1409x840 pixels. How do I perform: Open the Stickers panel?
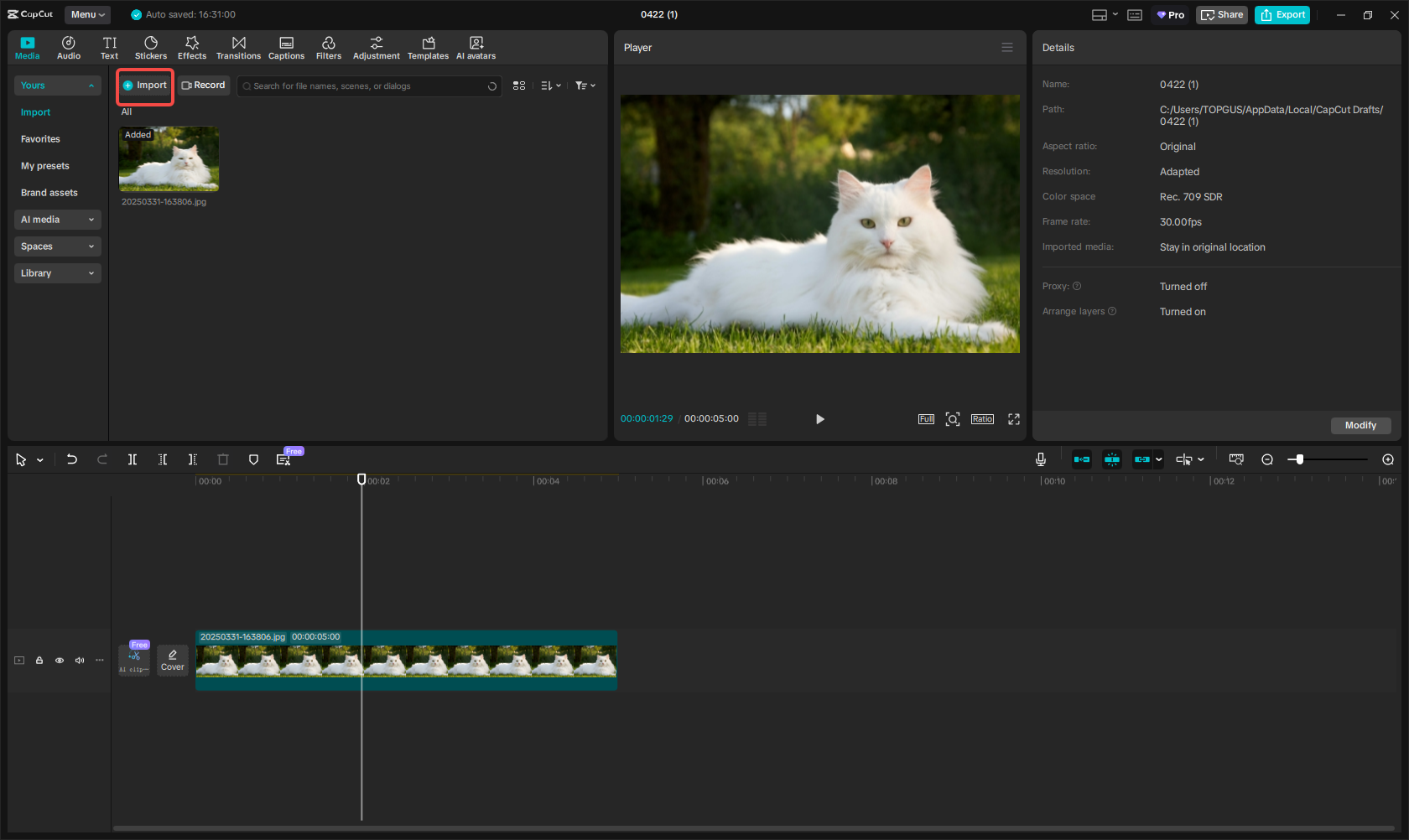(x=151, y=48)
